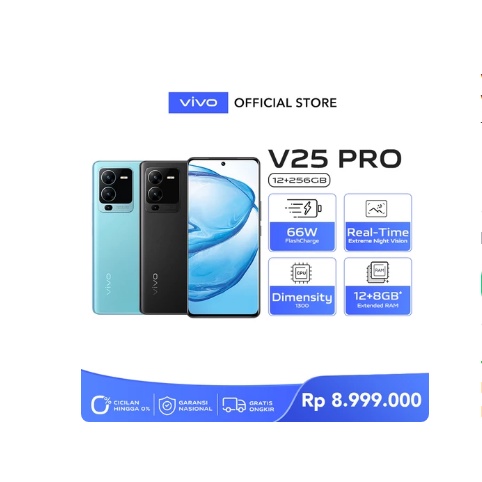Open the 66W FlashCharge feature tile
This screenshot has height=482, width=482.
[302, 222]
